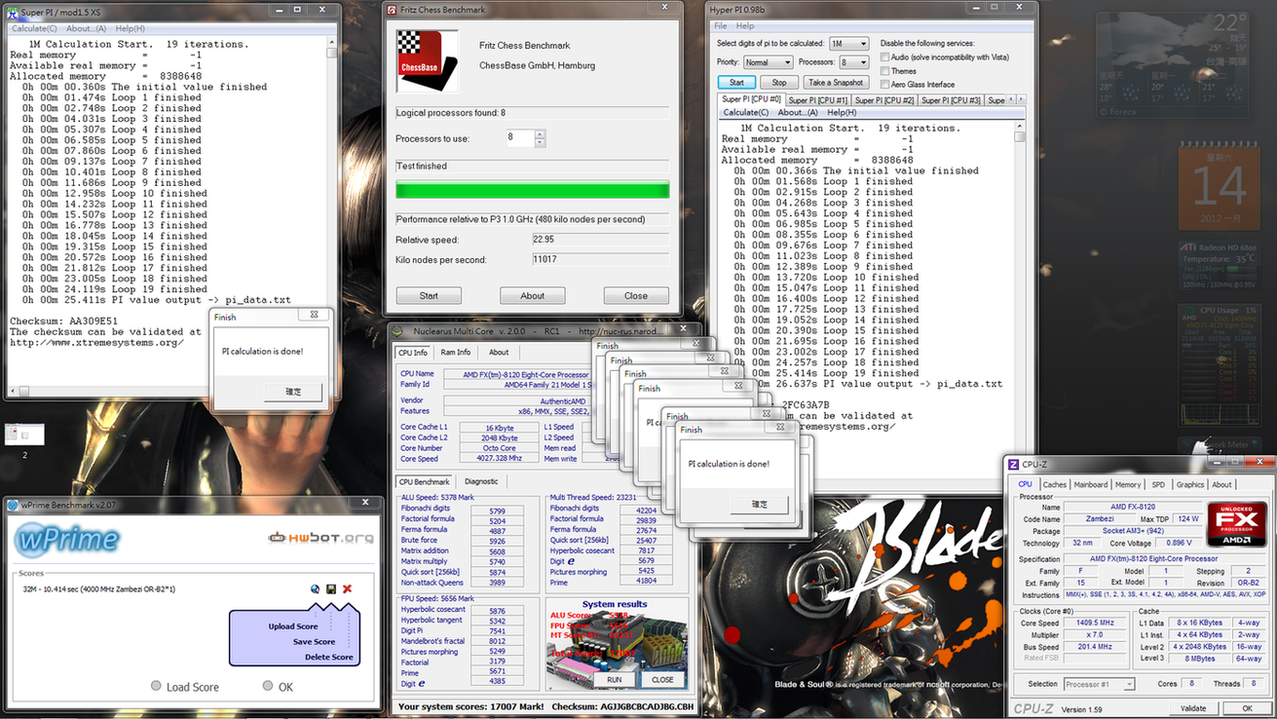Confirm the Super PI Finish dialog button
1277x719 pixels.
(x=293, y=391)
